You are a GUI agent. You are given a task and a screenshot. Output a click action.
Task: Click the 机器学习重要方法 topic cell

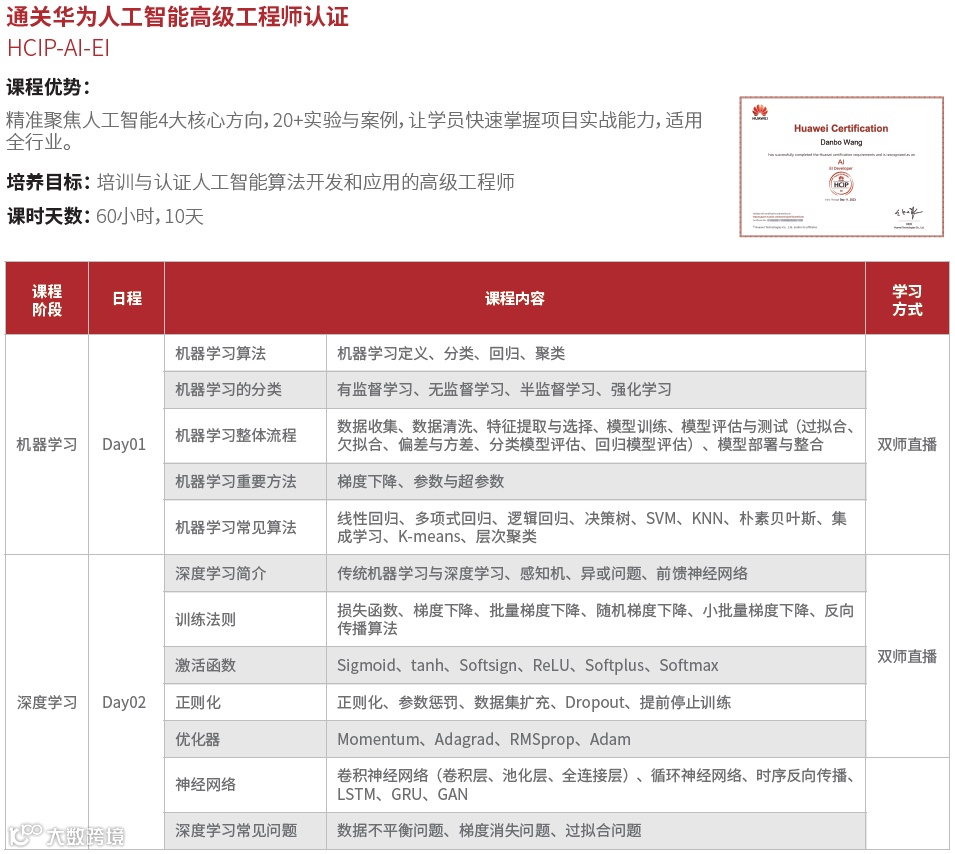point(245,481)
